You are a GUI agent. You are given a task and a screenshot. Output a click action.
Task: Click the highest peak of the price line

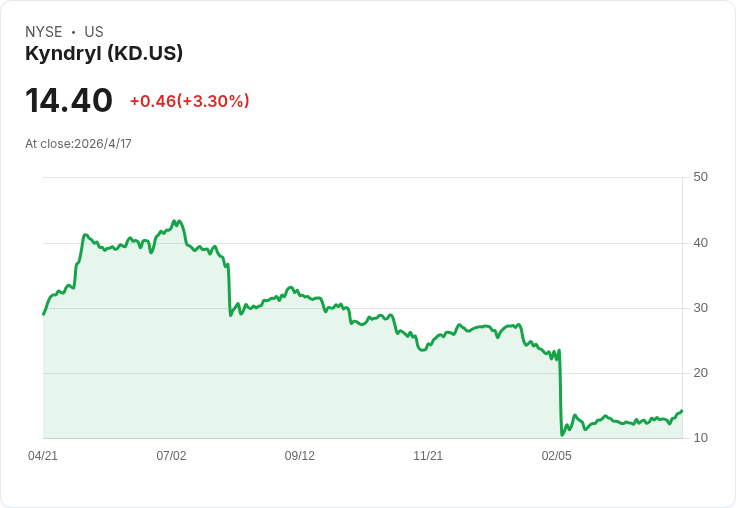[x=174, y=221]
